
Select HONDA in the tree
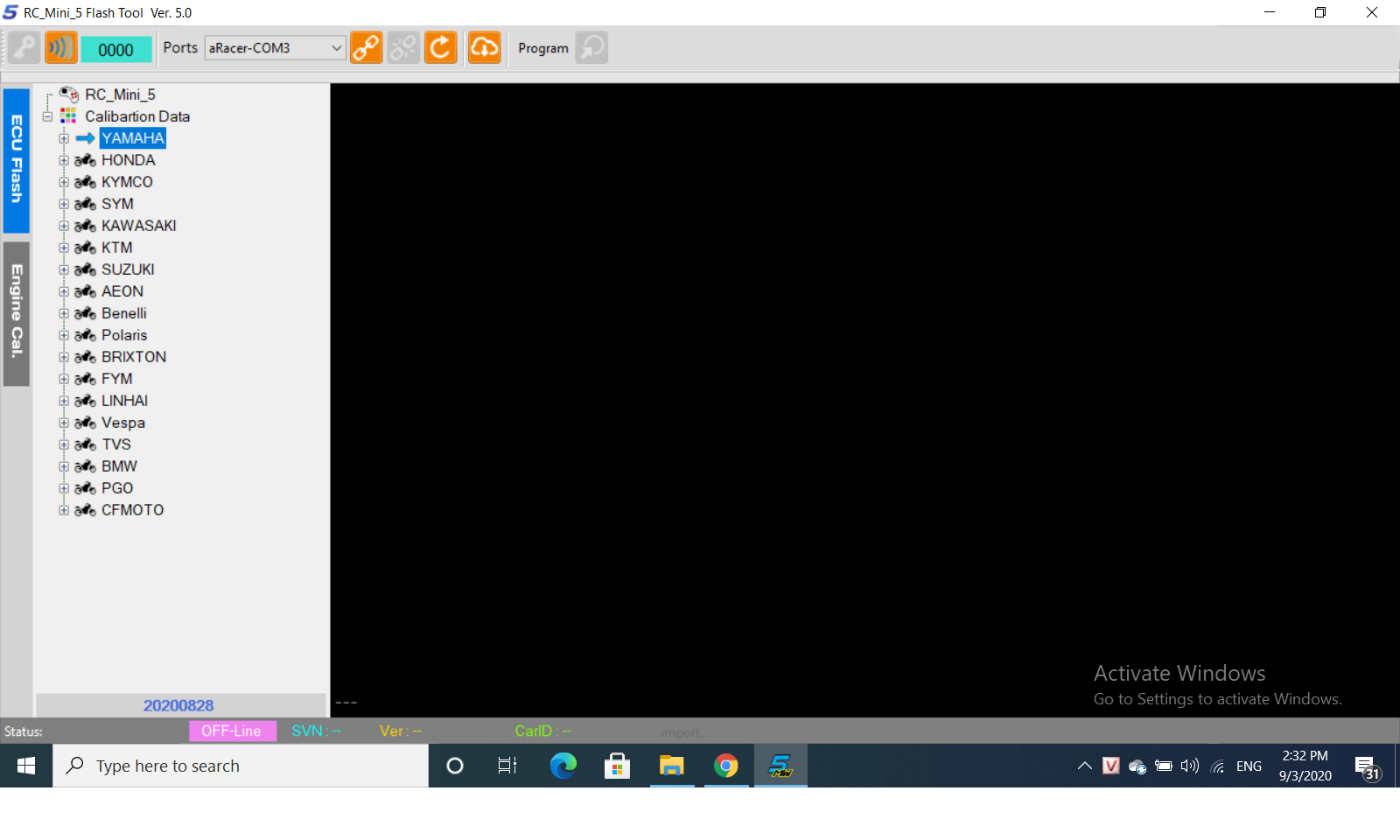(x=129, y=160)
